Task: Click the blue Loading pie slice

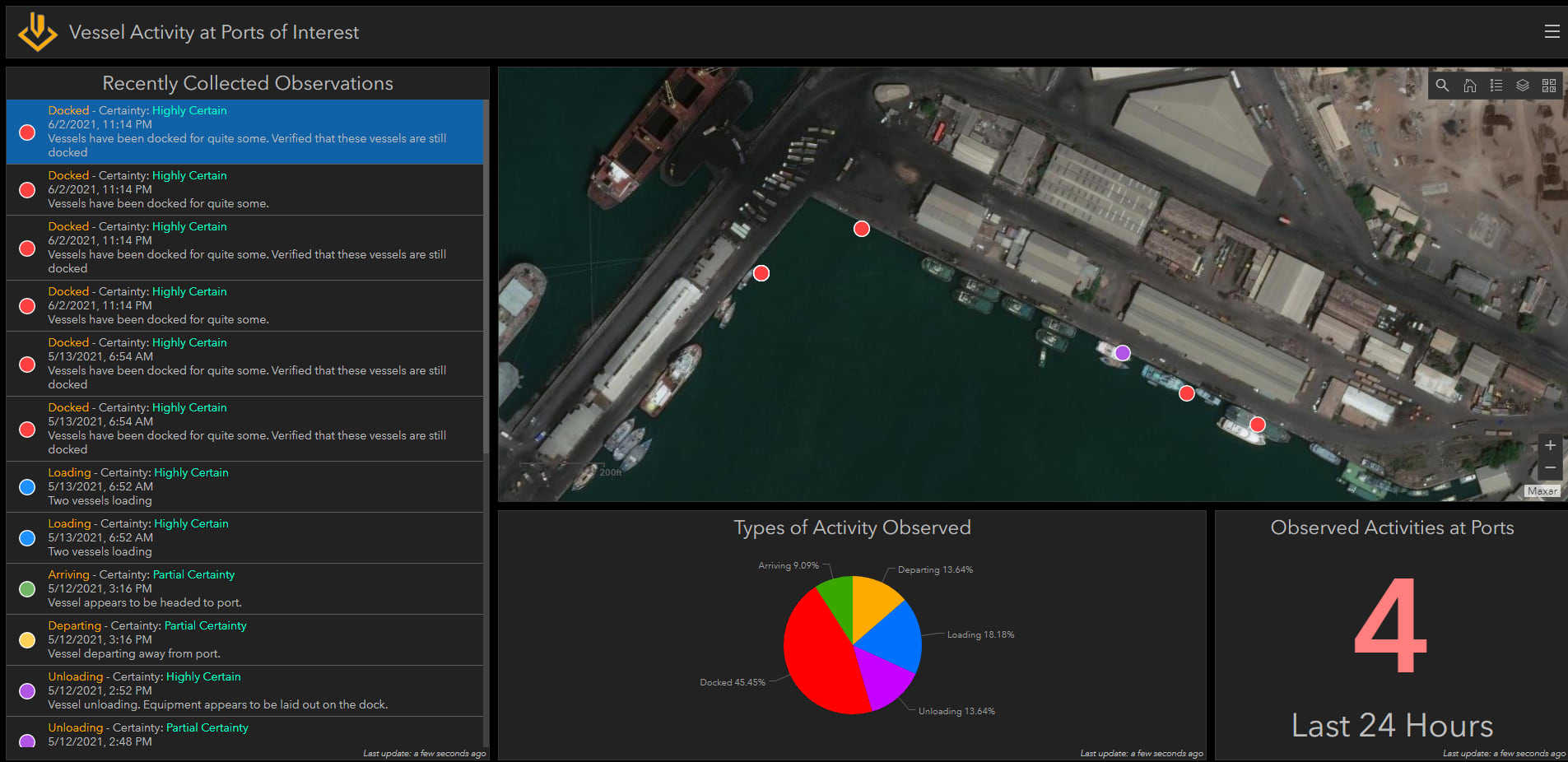Action: click(x=893, y=638)
